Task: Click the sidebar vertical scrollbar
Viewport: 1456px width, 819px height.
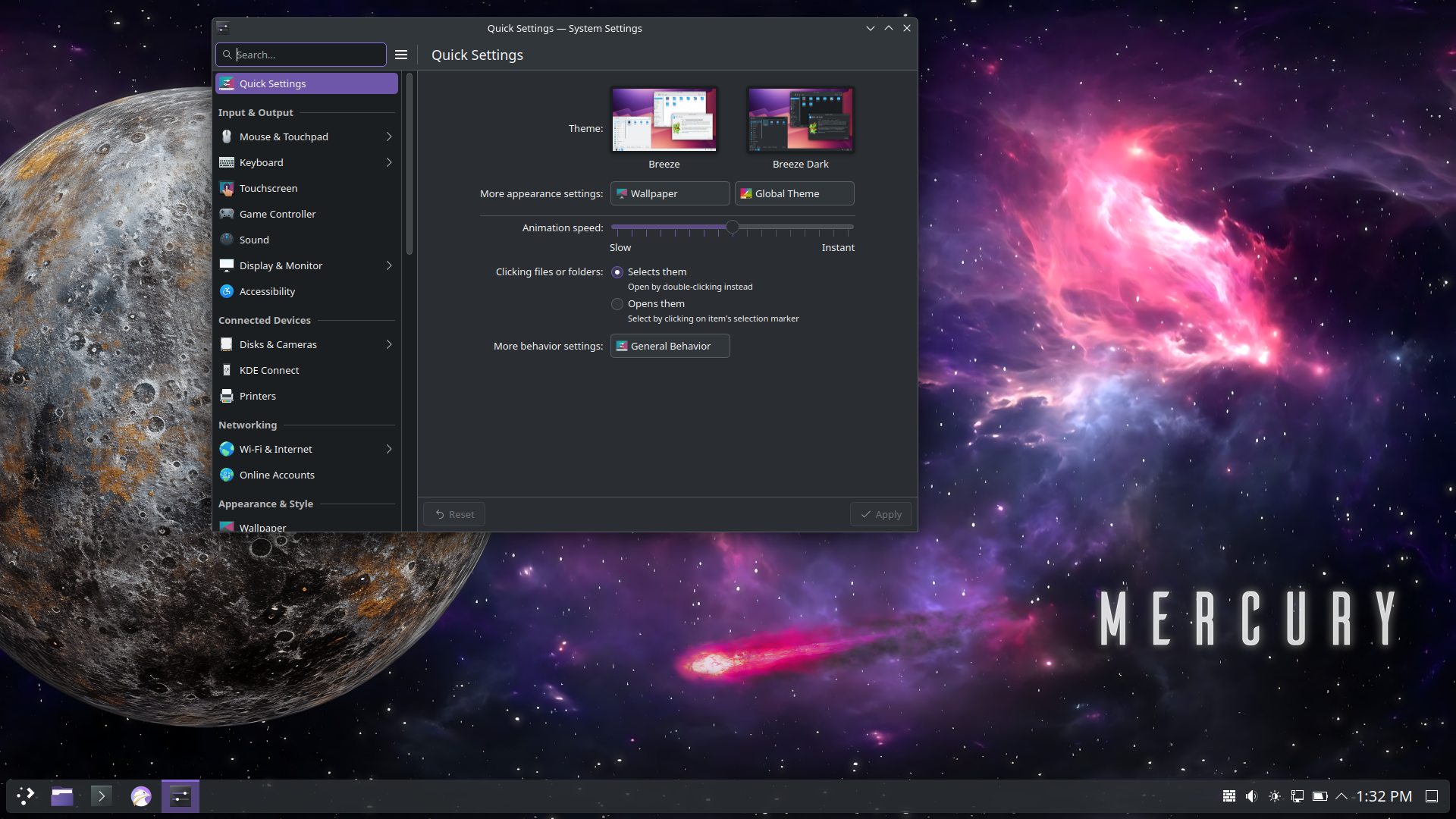Action: click(x=409, y=164)
